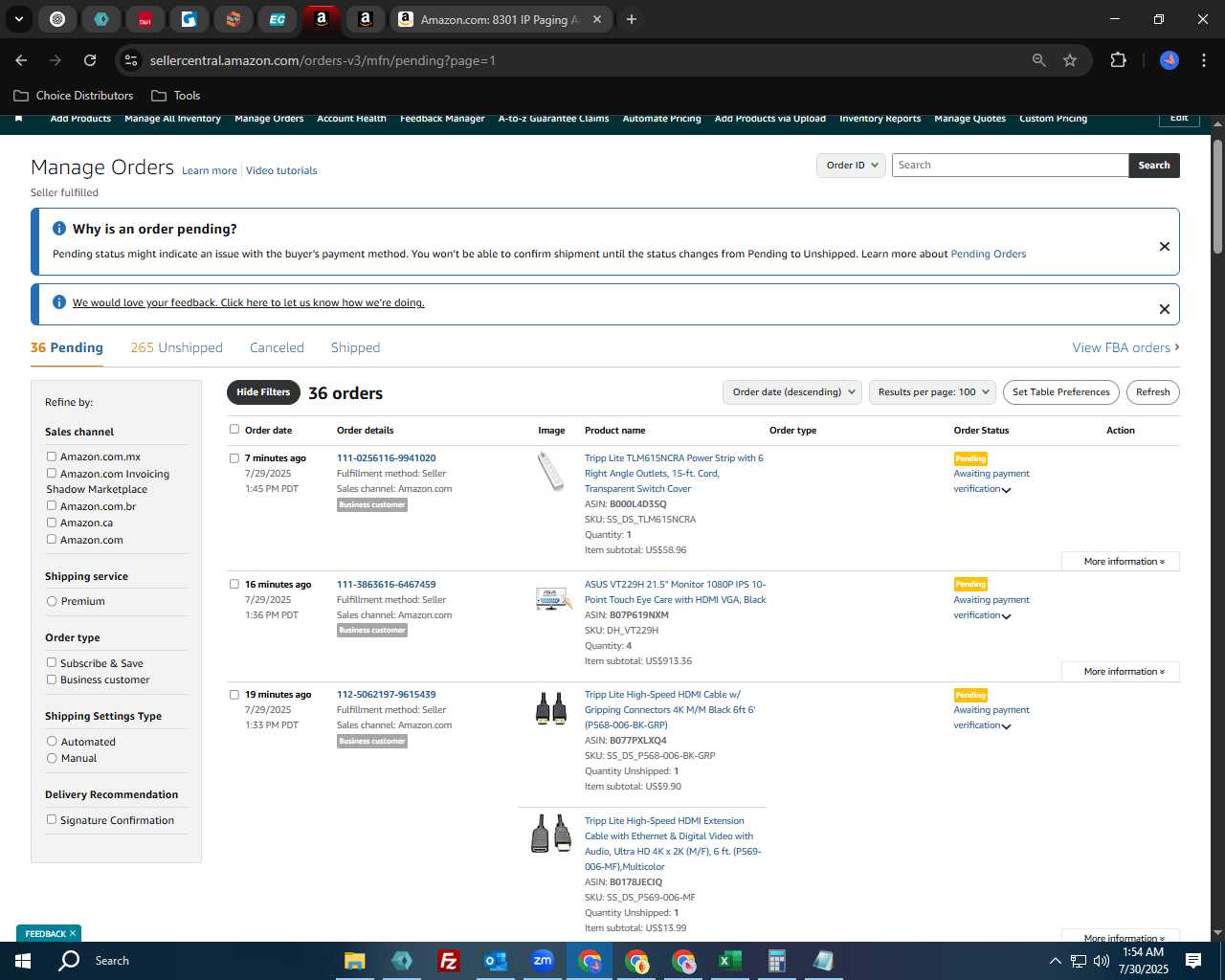
Task: Dismiss the 'Why is an order pending?' banner
Action: [1165, 247]
